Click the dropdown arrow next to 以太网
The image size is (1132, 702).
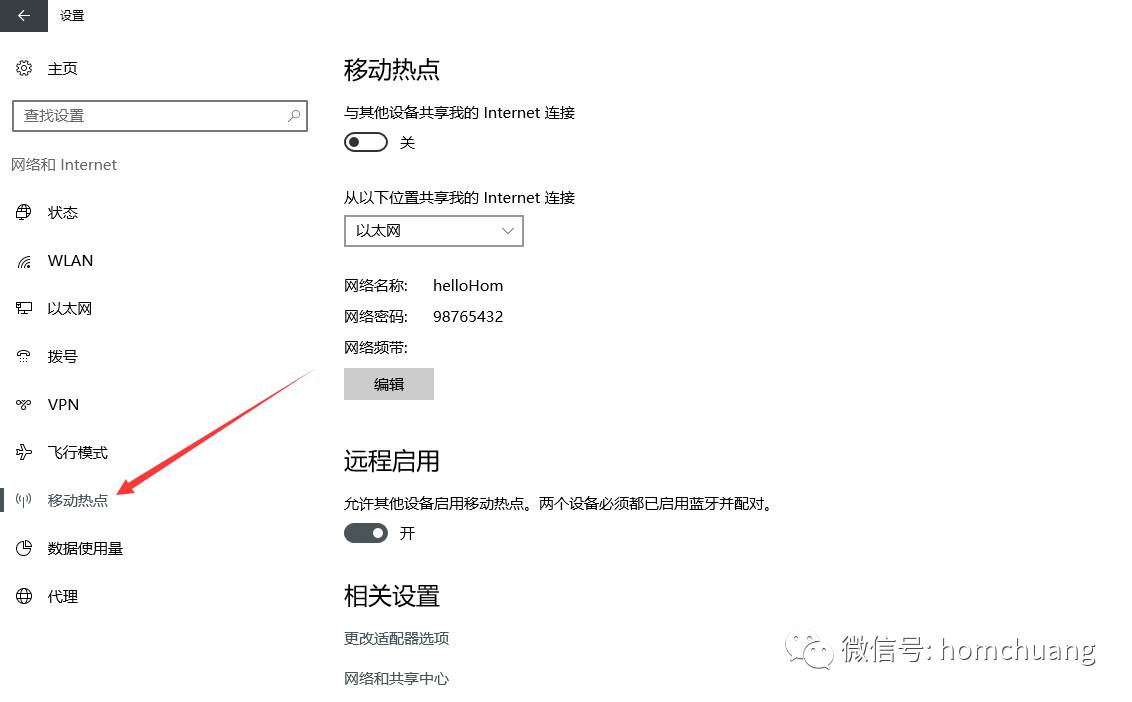508,231
